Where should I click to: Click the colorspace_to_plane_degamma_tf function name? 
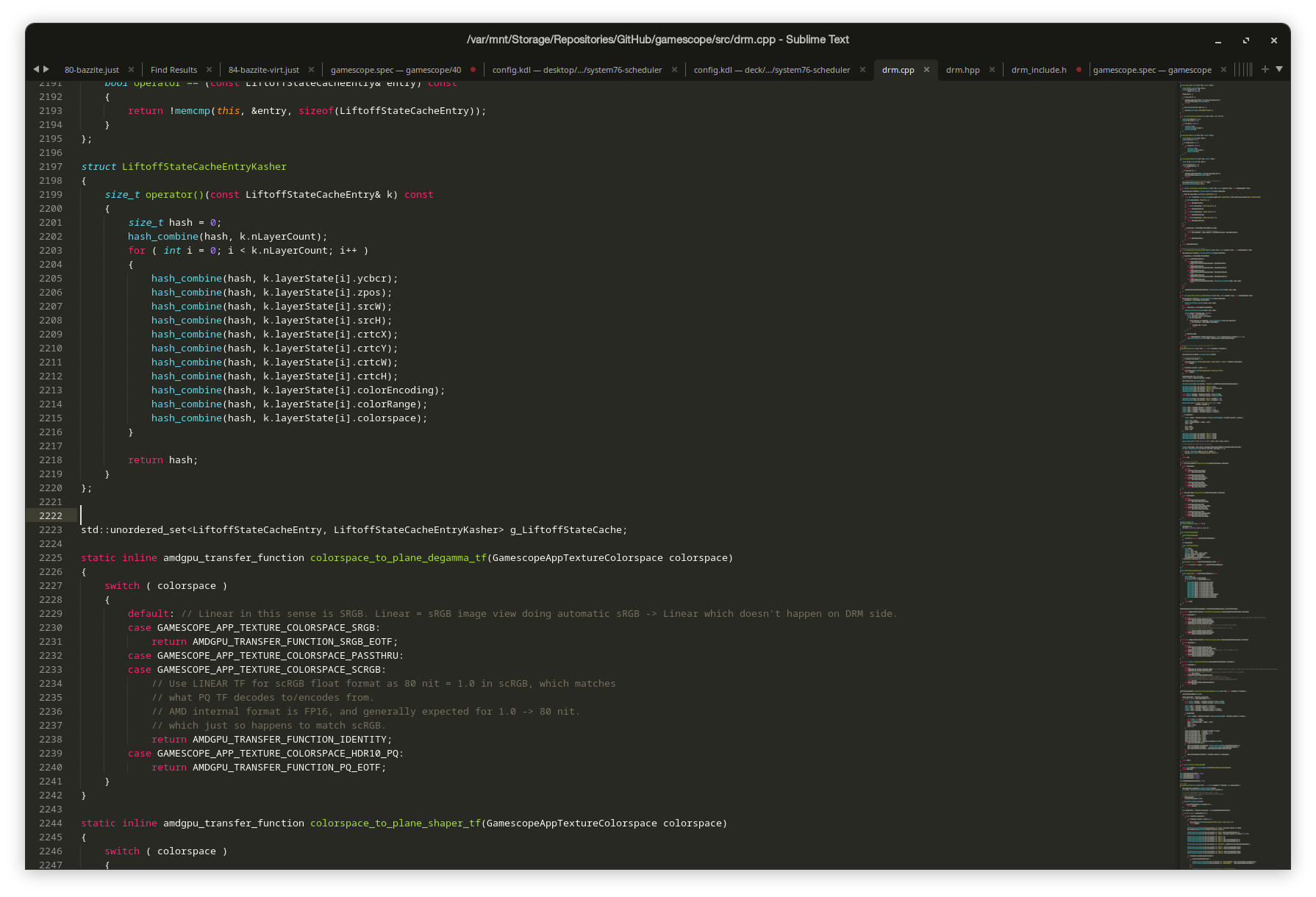coord(398,558)
